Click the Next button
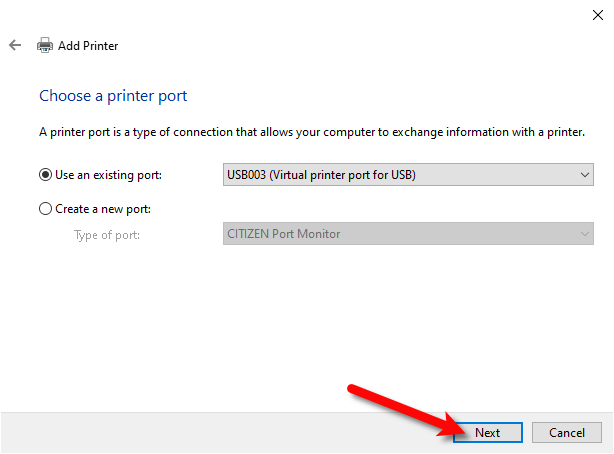The height and width of the screenshot is (454, 614). point(488,432)
